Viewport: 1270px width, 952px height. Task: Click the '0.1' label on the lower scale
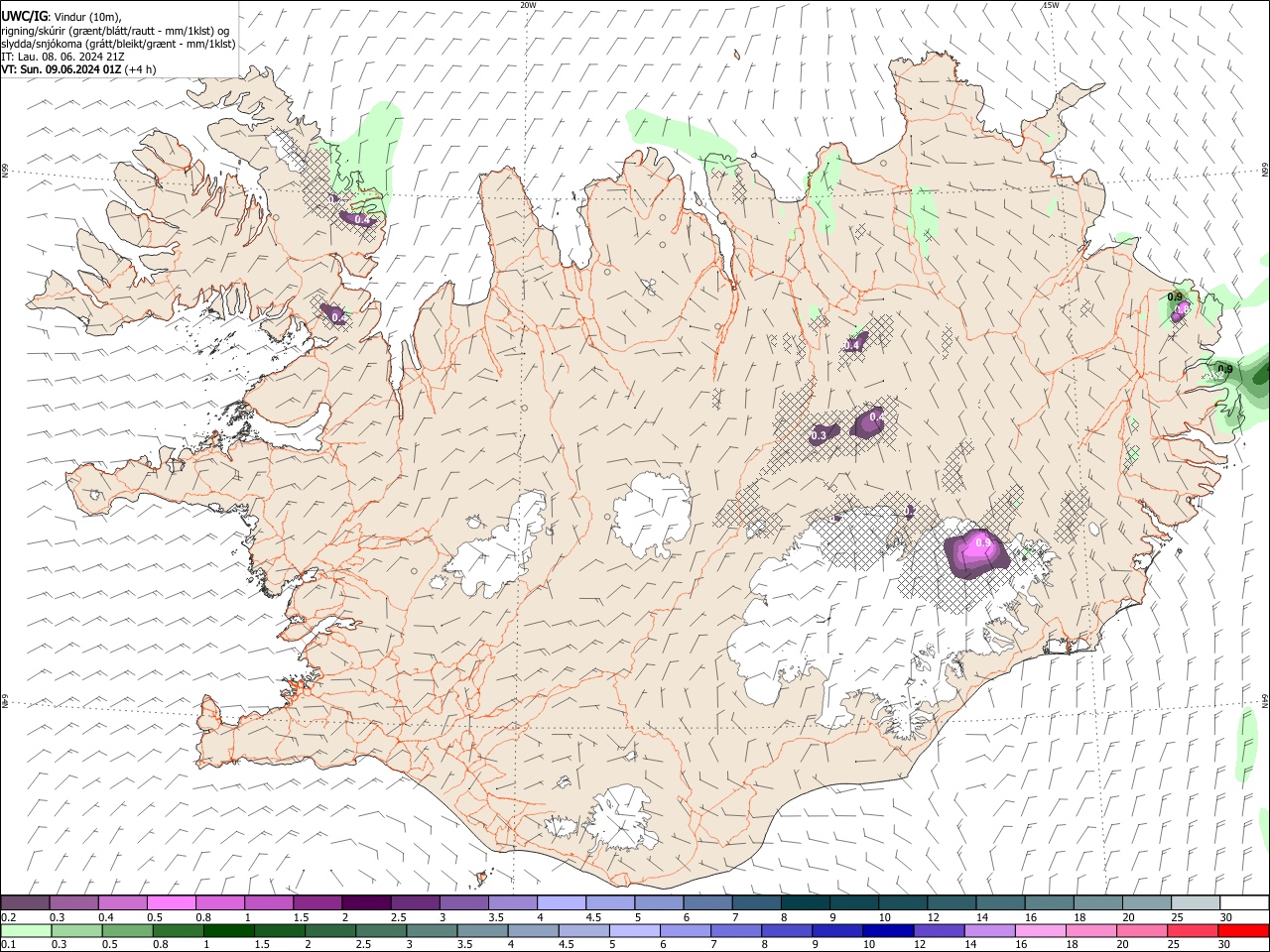7,944
